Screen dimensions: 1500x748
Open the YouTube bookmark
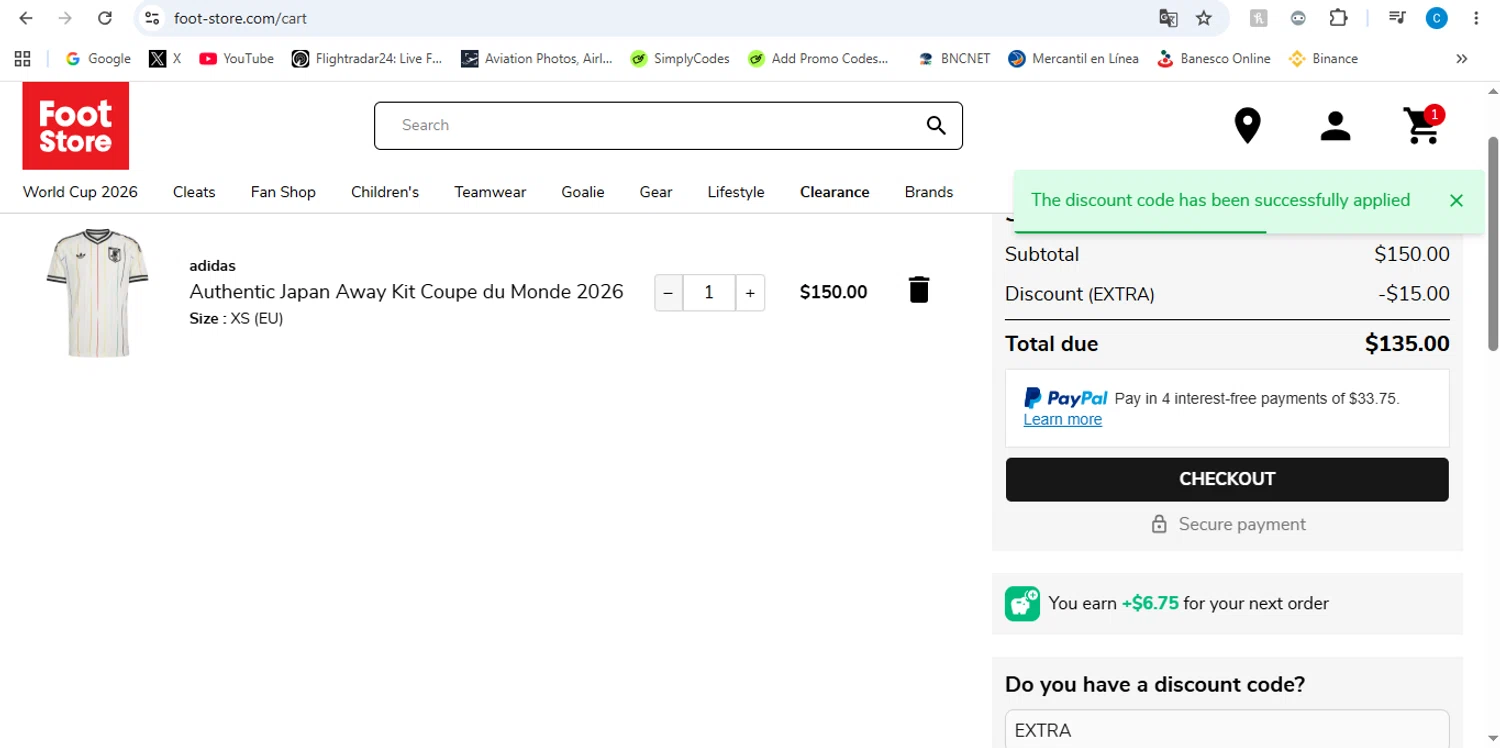click(236, 59)
